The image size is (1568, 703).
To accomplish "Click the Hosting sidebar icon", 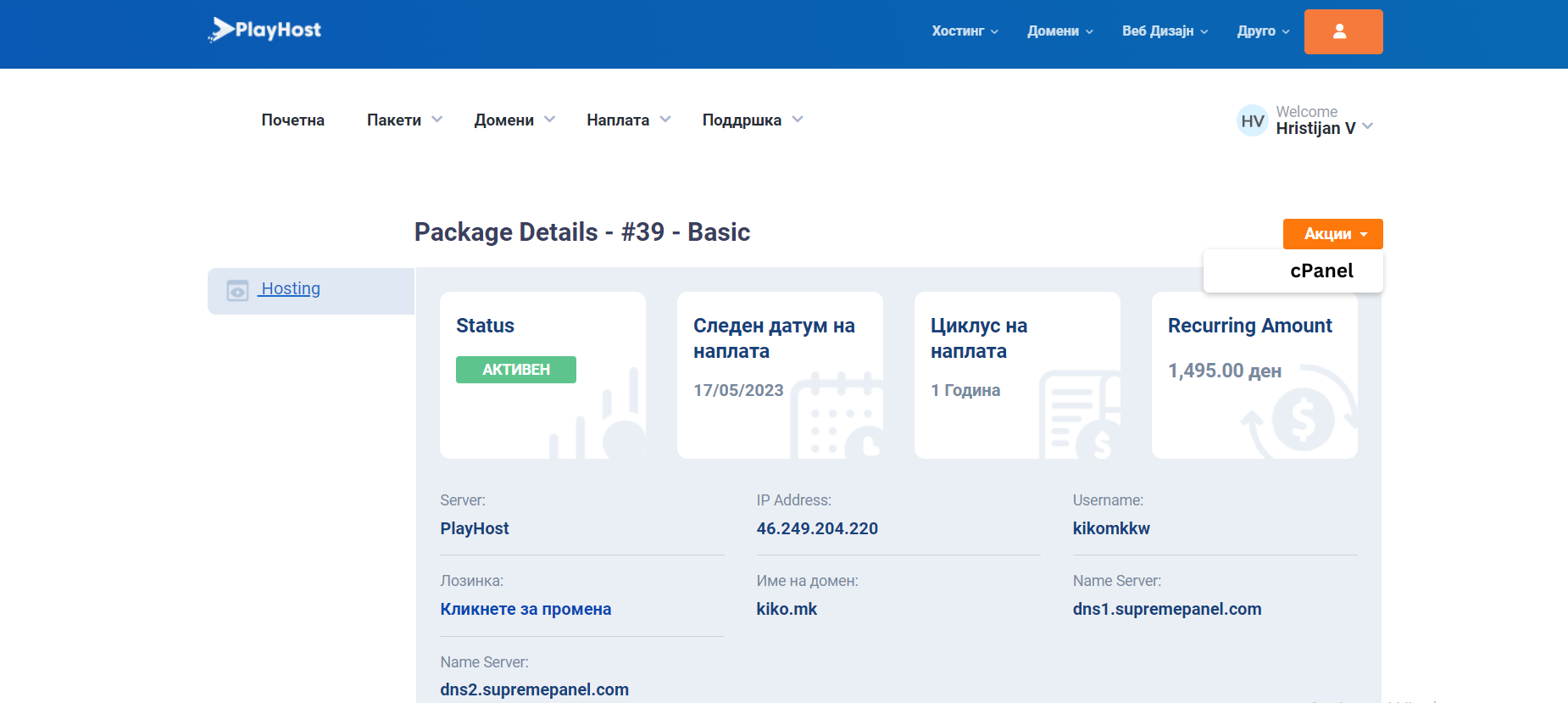I will (x=237, y=290).
